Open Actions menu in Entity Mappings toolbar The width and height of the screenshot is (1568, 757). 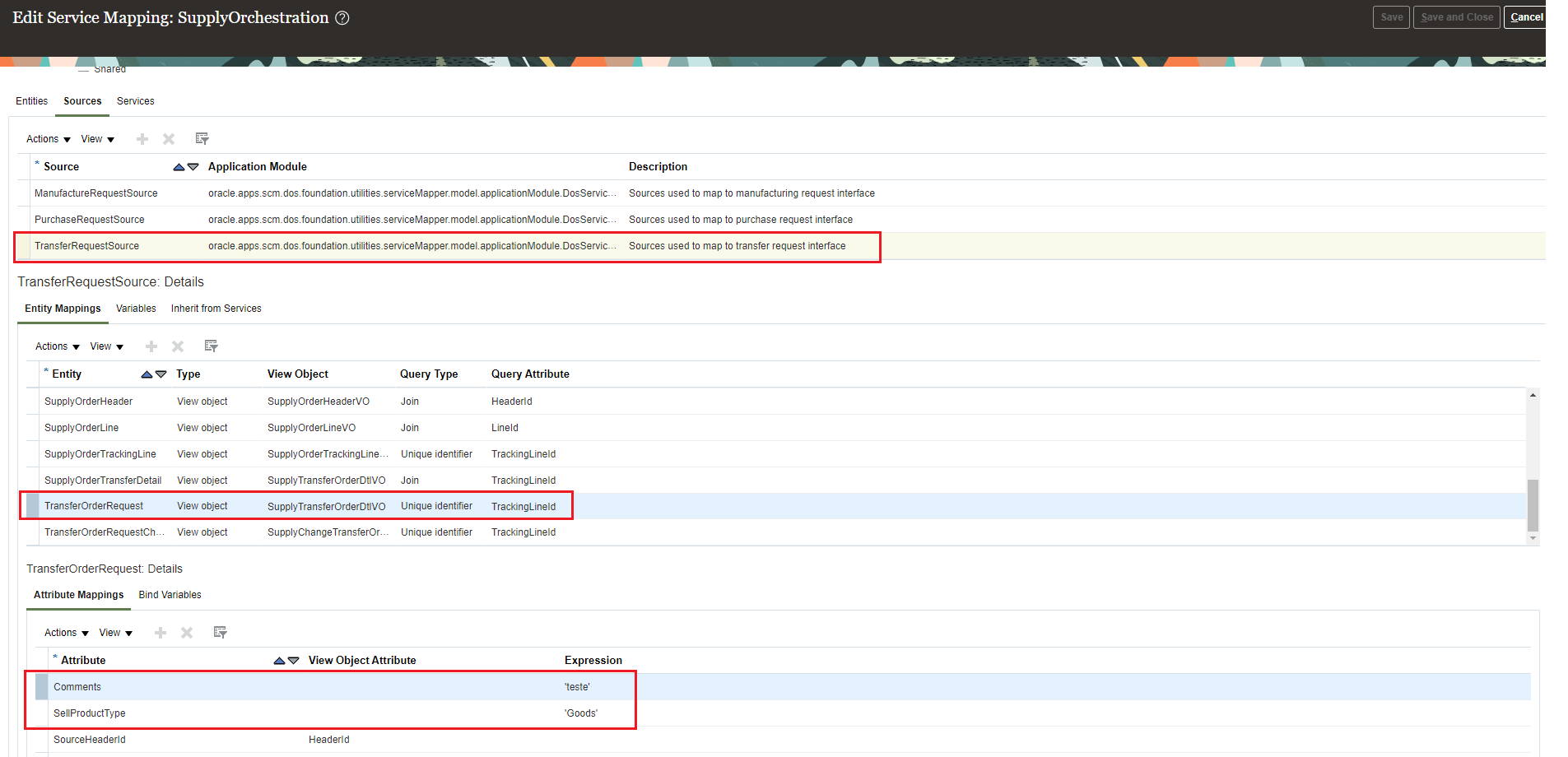[x=58, y=346]
